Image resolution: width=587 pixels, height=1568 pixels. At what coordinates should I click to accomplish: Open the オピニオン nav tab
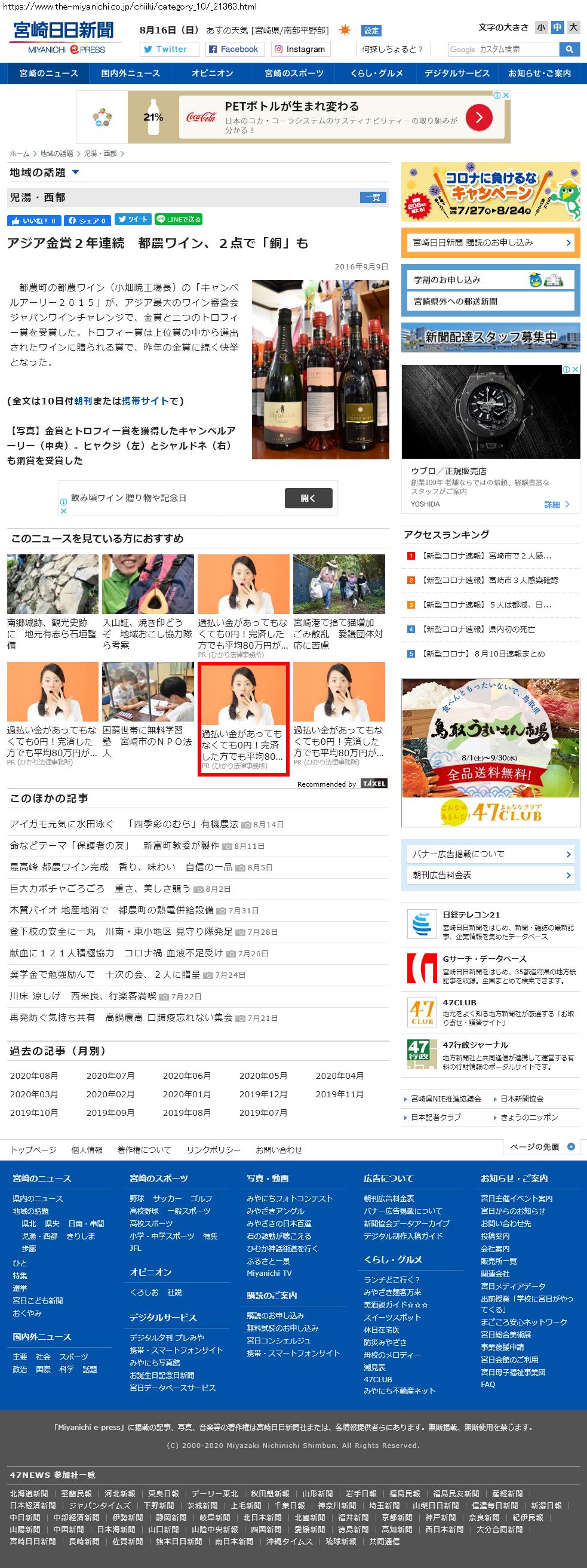[213, 73]
